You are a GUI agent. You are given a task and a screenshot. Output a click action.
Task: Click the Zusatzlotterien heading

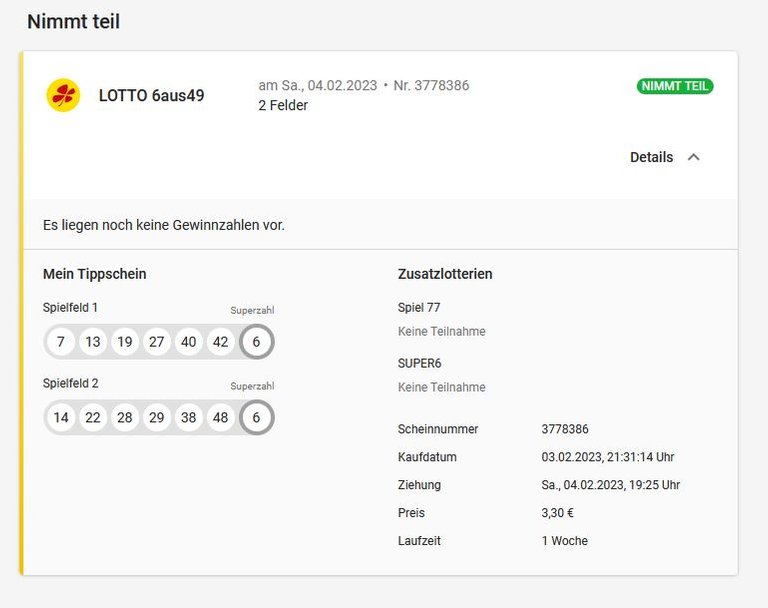(x=445, y=274)
